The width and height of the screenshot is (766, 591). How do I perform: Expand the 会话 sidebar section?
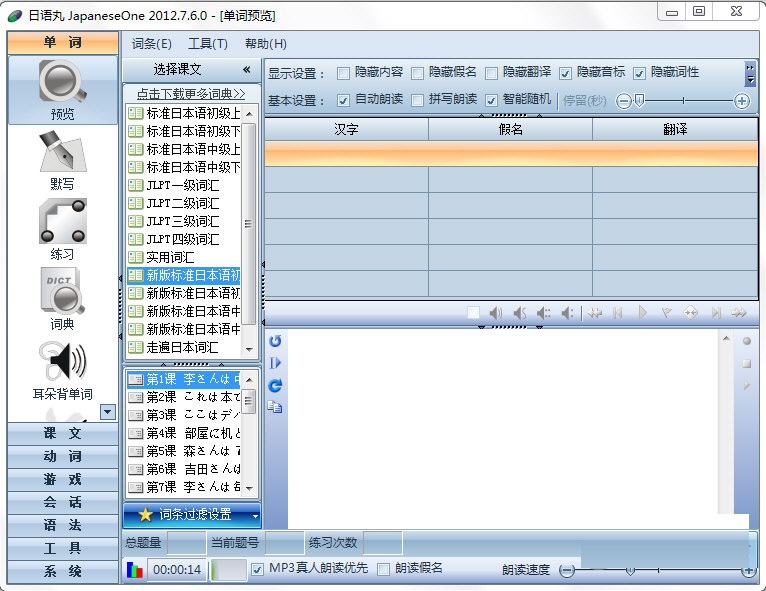(x=63, y=502)
